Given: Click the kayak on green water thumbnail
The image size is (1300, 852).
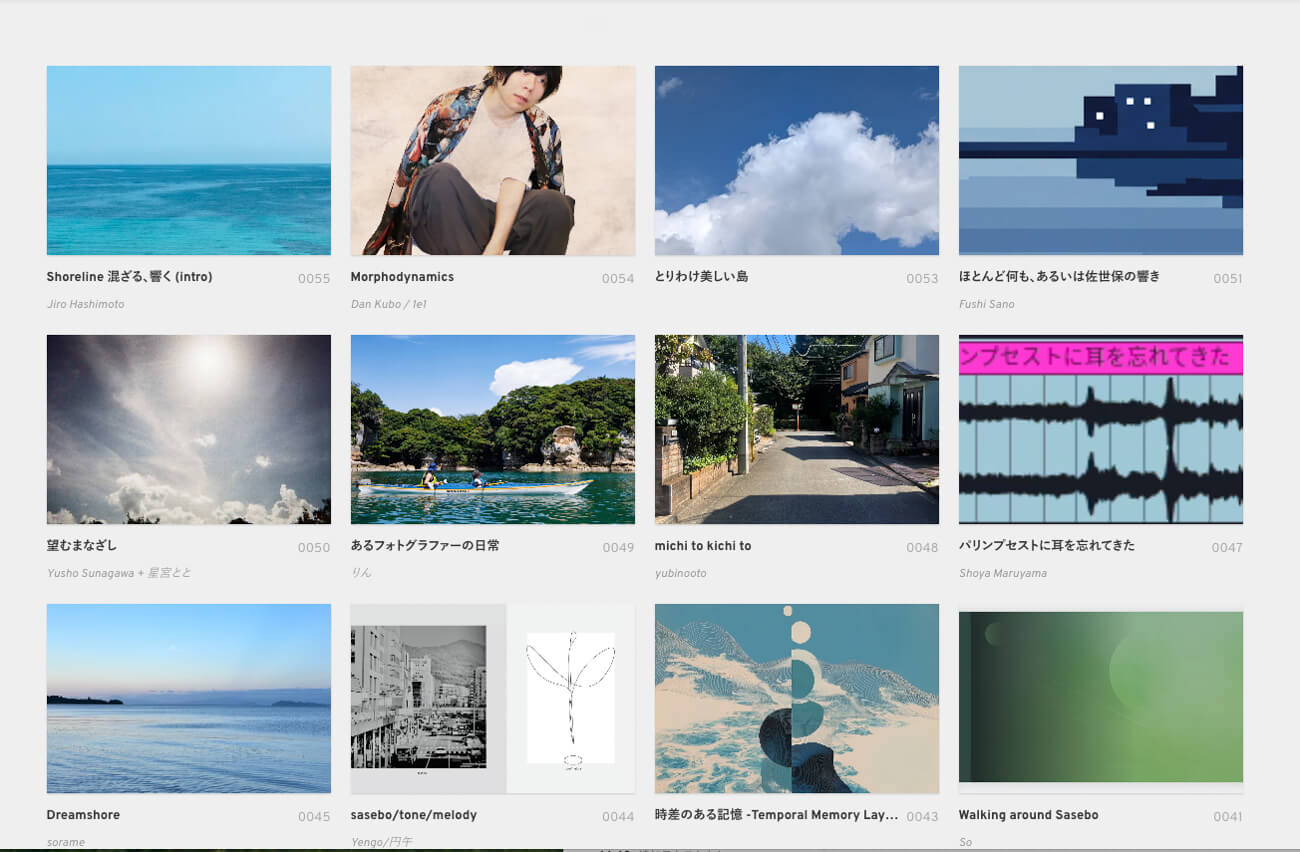Looking at the screenshot, I should (492, 429).
